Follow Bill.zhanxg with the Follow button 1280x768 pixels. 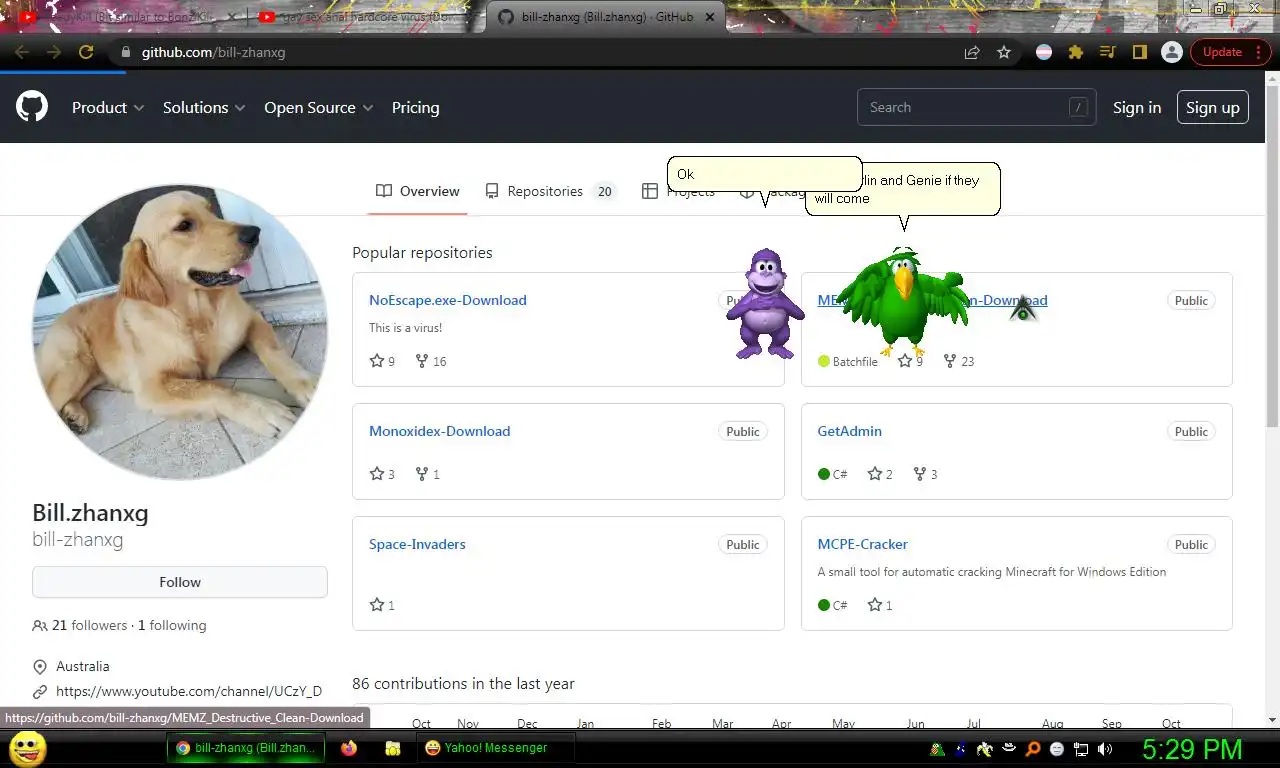(x=180, y=582)
